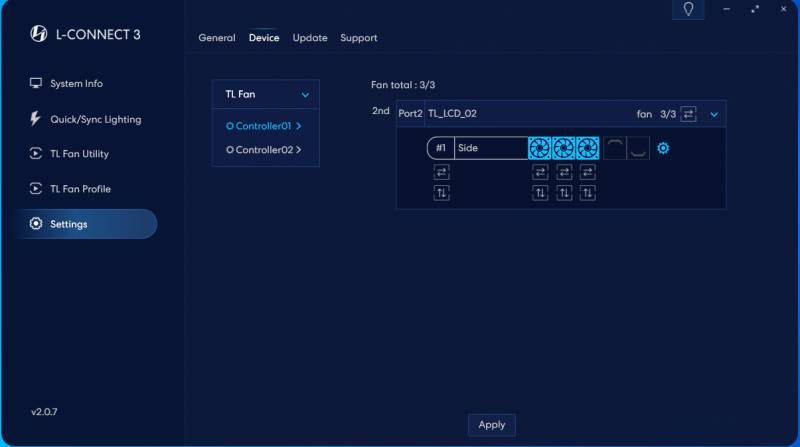Open Quick/Sync Lighting
The height and width of the screenshot is (447, 800).
[x=86, y=119]
